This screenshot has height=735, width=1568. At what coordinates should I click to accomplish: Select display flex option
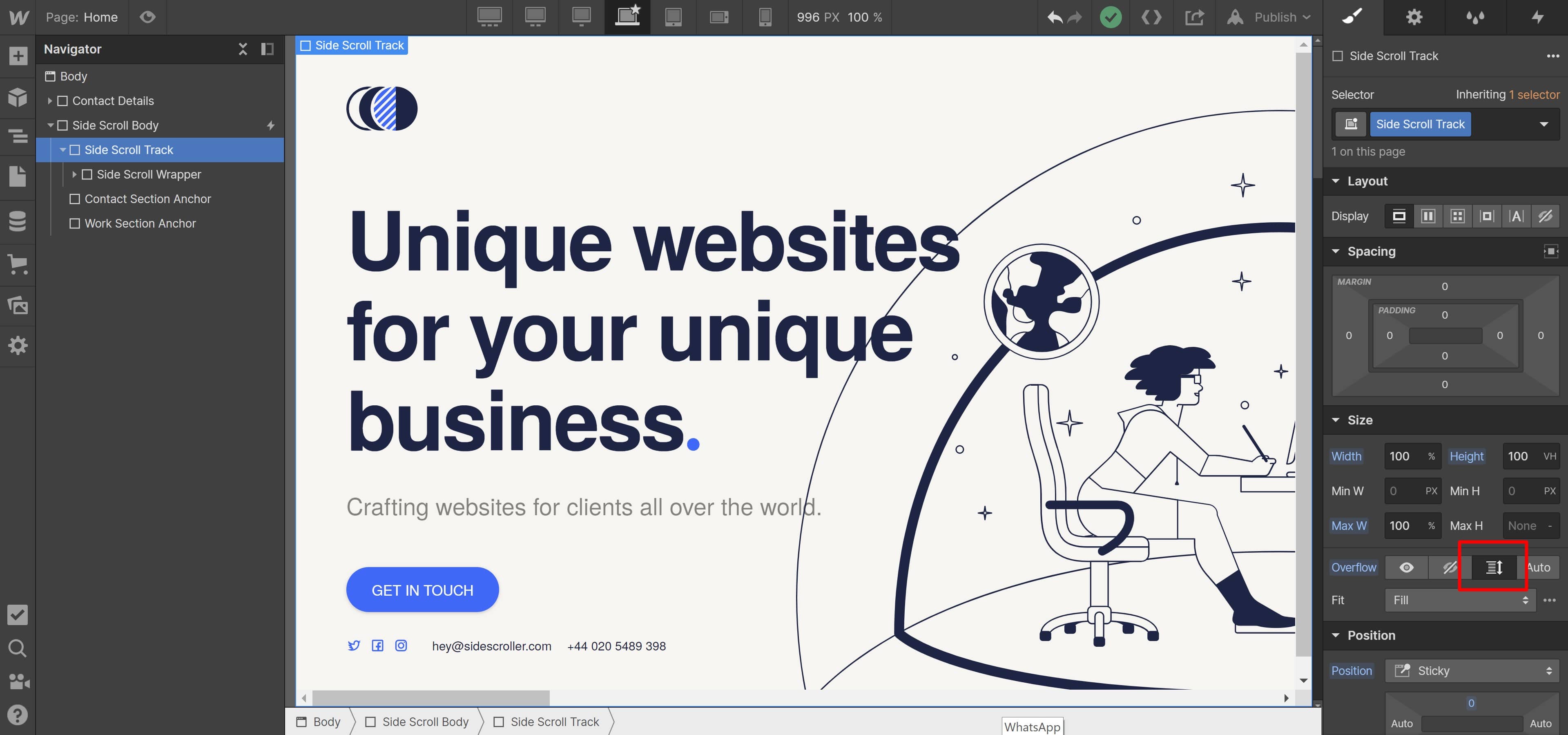[1428, 216]
